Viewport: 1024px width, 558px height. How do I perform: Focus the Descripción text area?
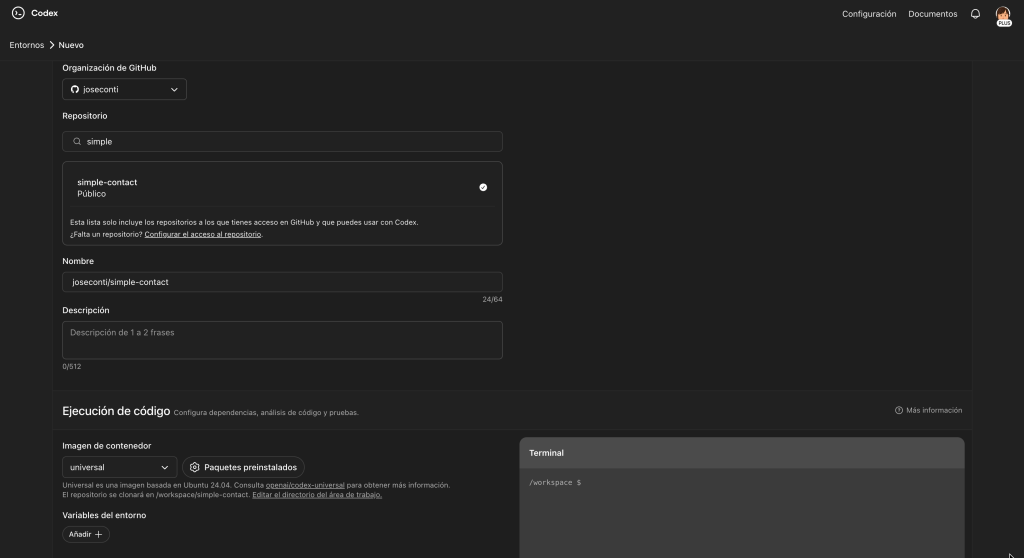pos(282,340)
